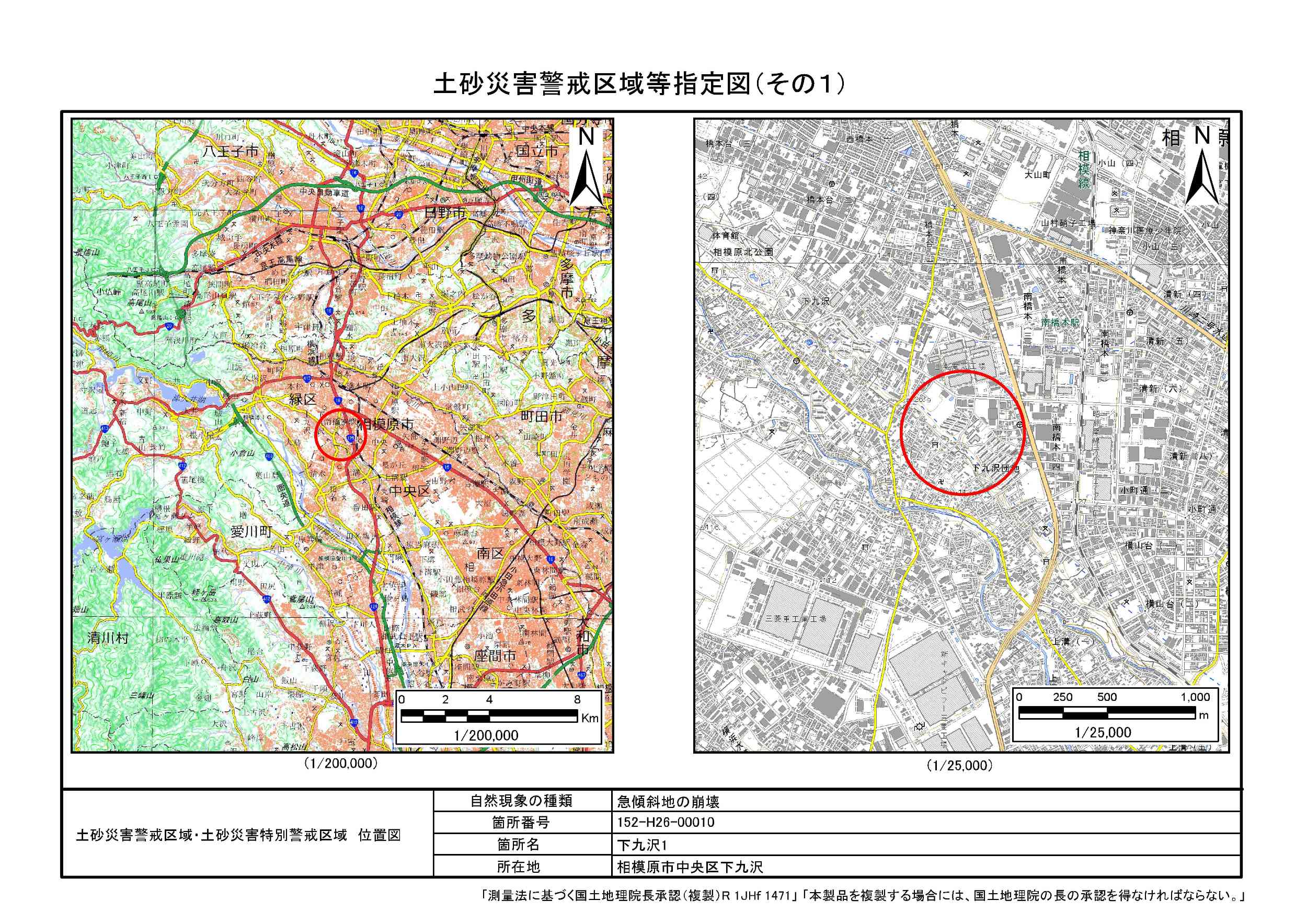1307x924 pixels.
Task: Click the 町田市 label on the overview map
Action: 541,417
